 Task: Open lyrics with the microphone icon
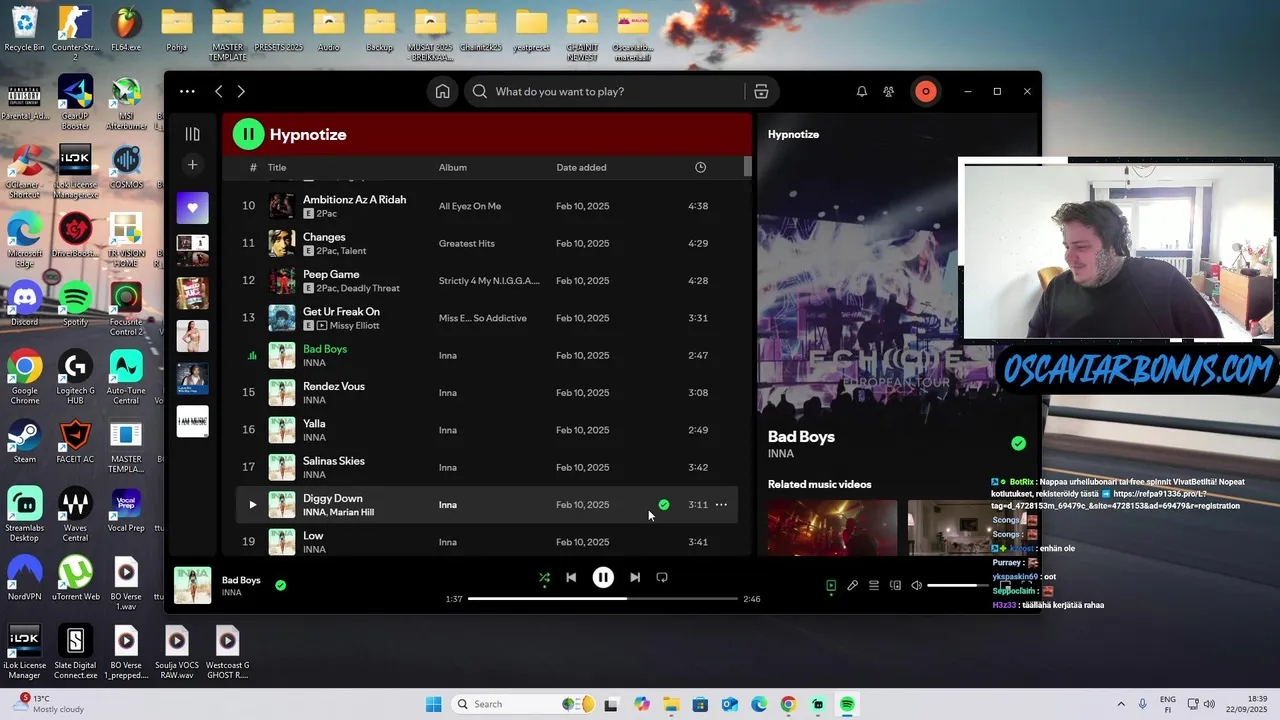[852, 585]
